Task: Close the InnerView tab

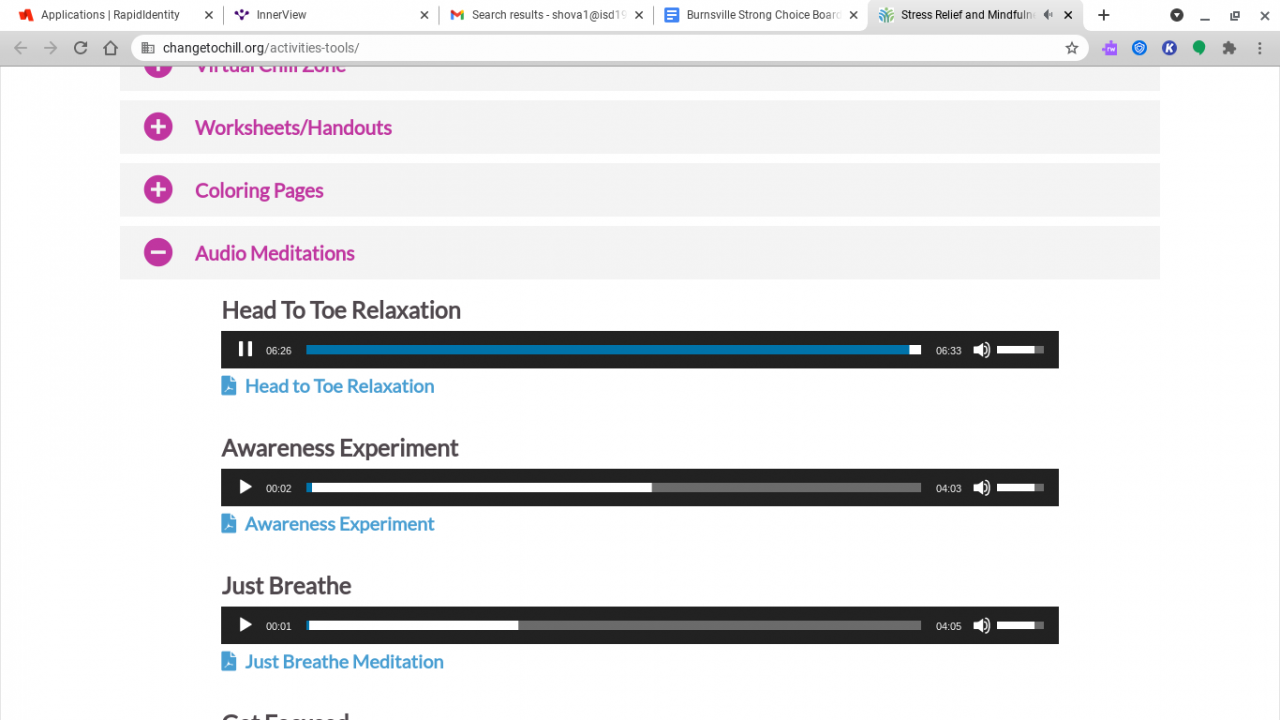Action: [424, 15]
